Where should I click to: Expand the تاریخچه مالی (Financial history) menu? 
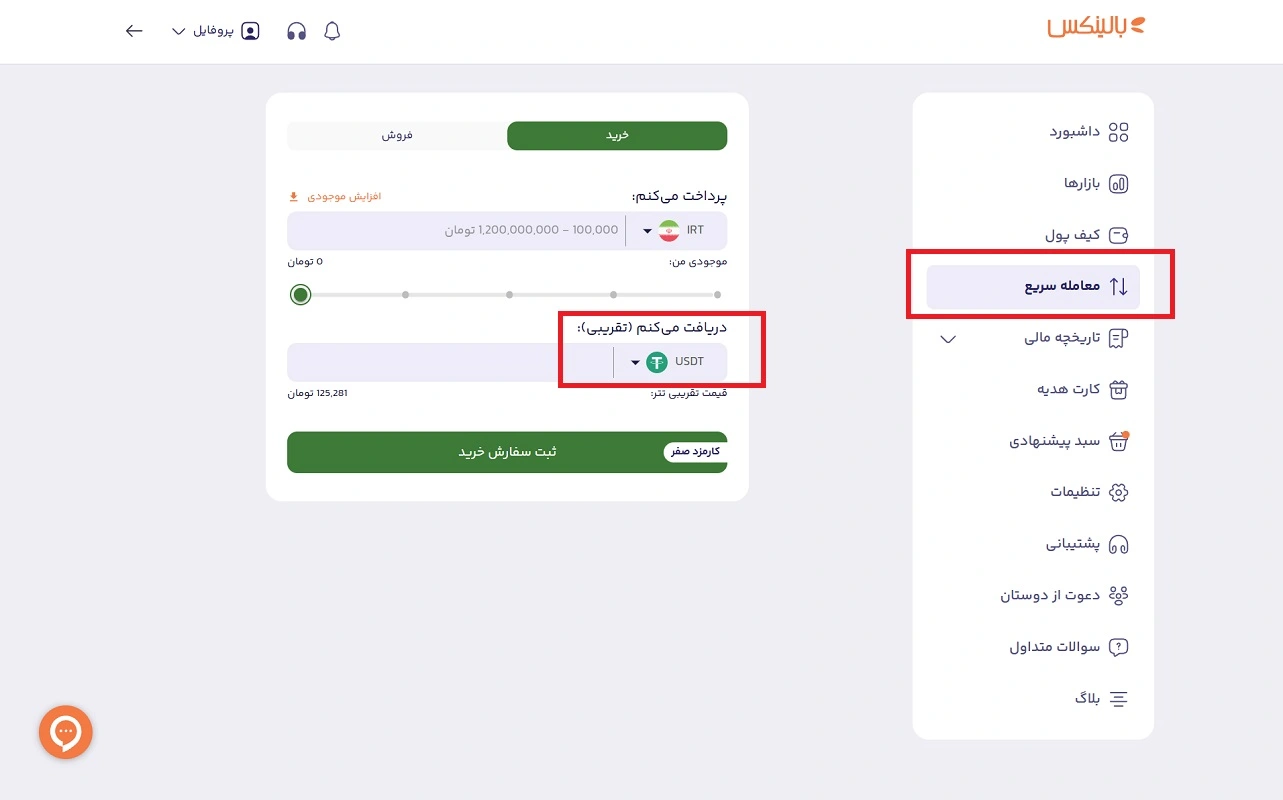coord(947,339)
